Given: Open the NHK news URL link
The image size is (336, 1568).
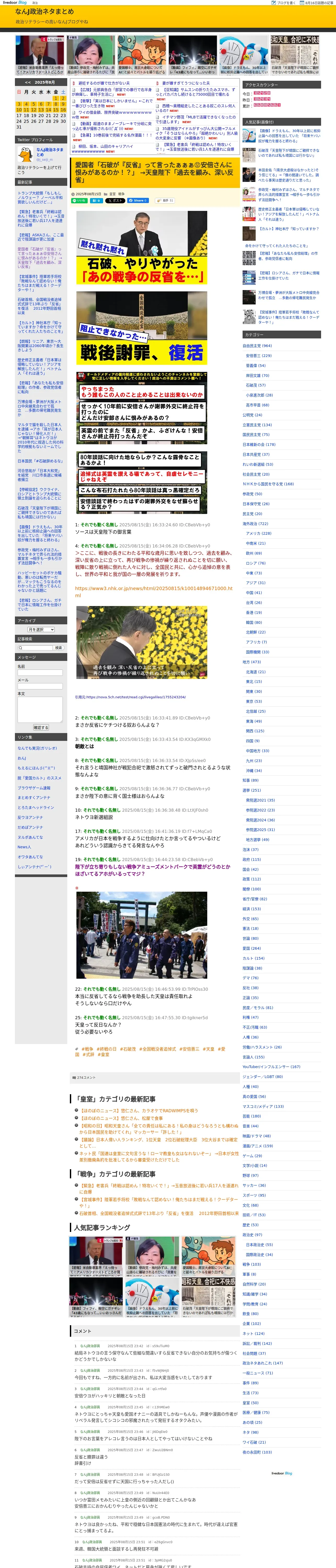Looking at the screenshot, I should click(x=154, y=592).
